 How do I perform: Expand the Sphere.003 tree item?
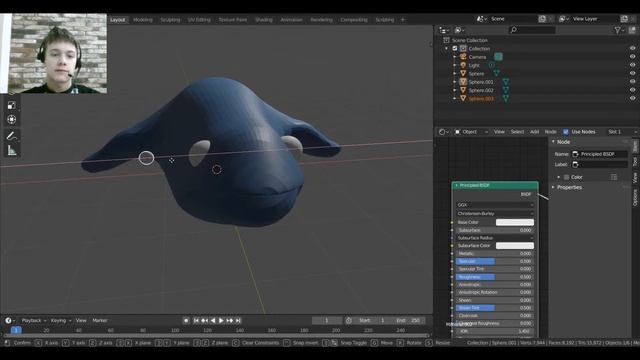click(455, 98)
